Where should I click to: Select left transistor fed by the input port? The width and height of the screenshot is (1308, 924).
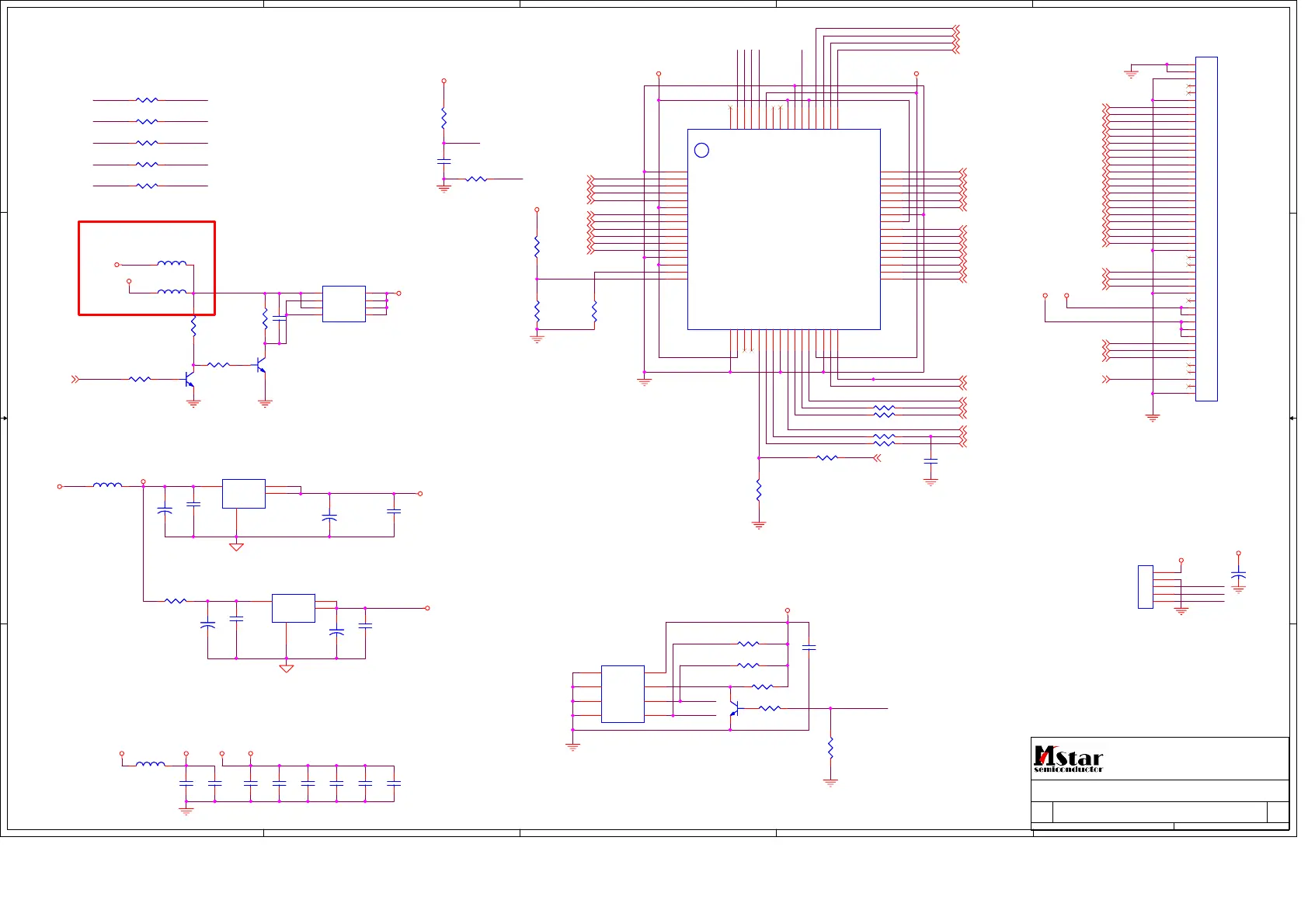[189, 379]
